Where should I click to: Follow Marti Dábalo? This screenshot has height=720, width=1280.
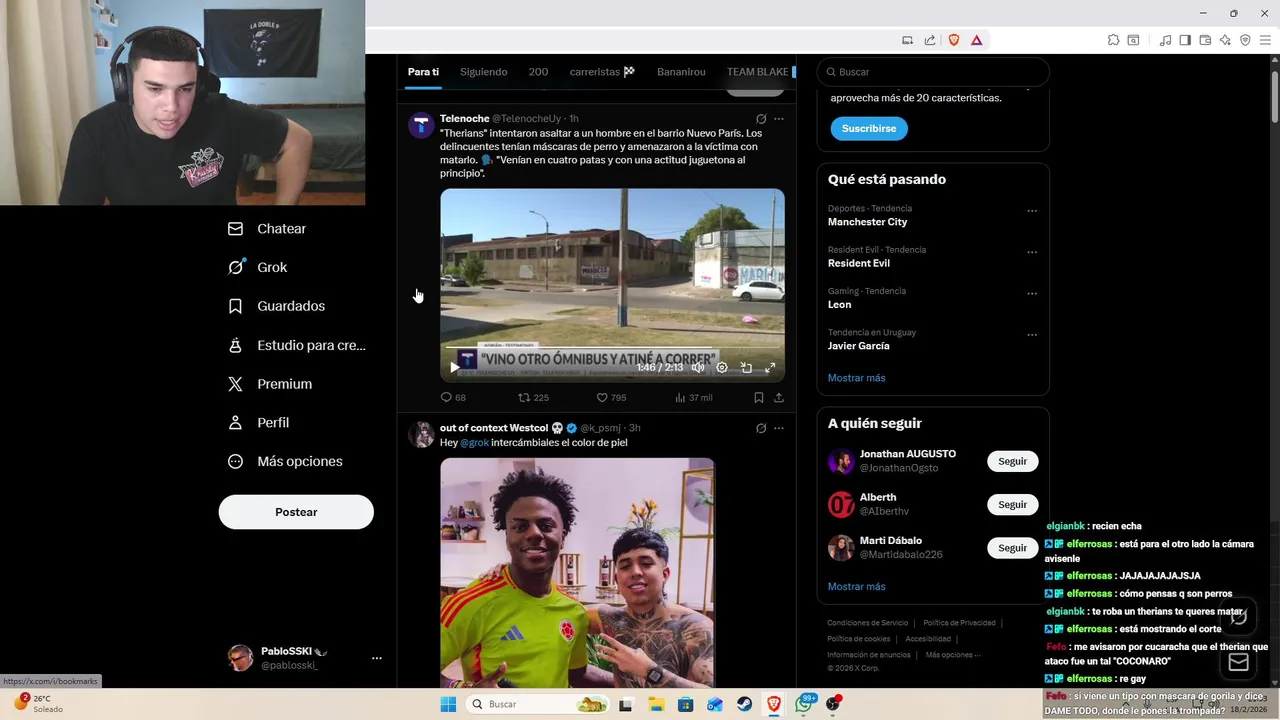[x=1012, y=548]
